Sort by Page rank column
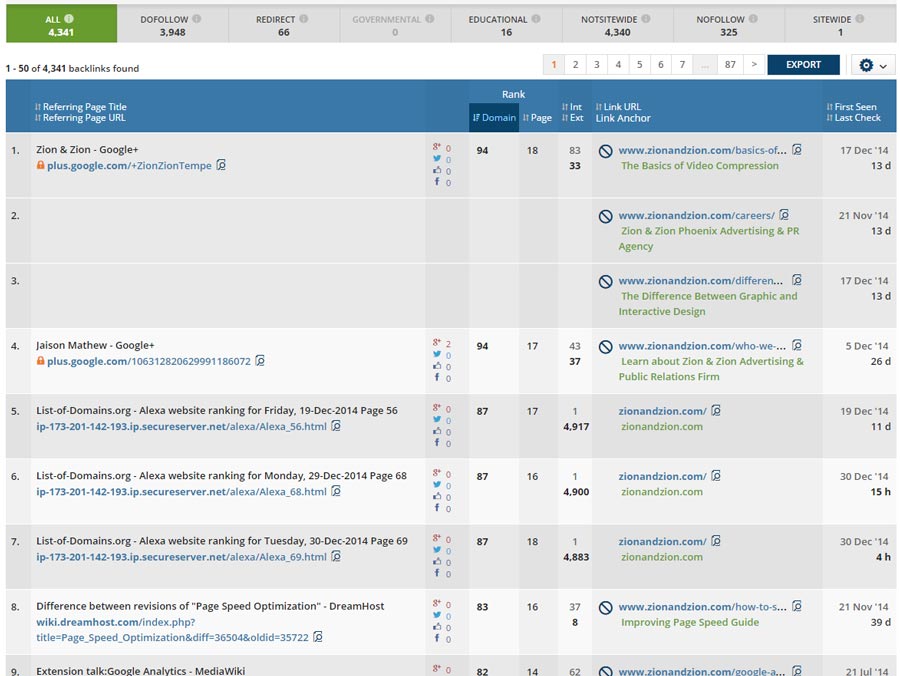Screen dimensions: 900x676 [537, 118]
